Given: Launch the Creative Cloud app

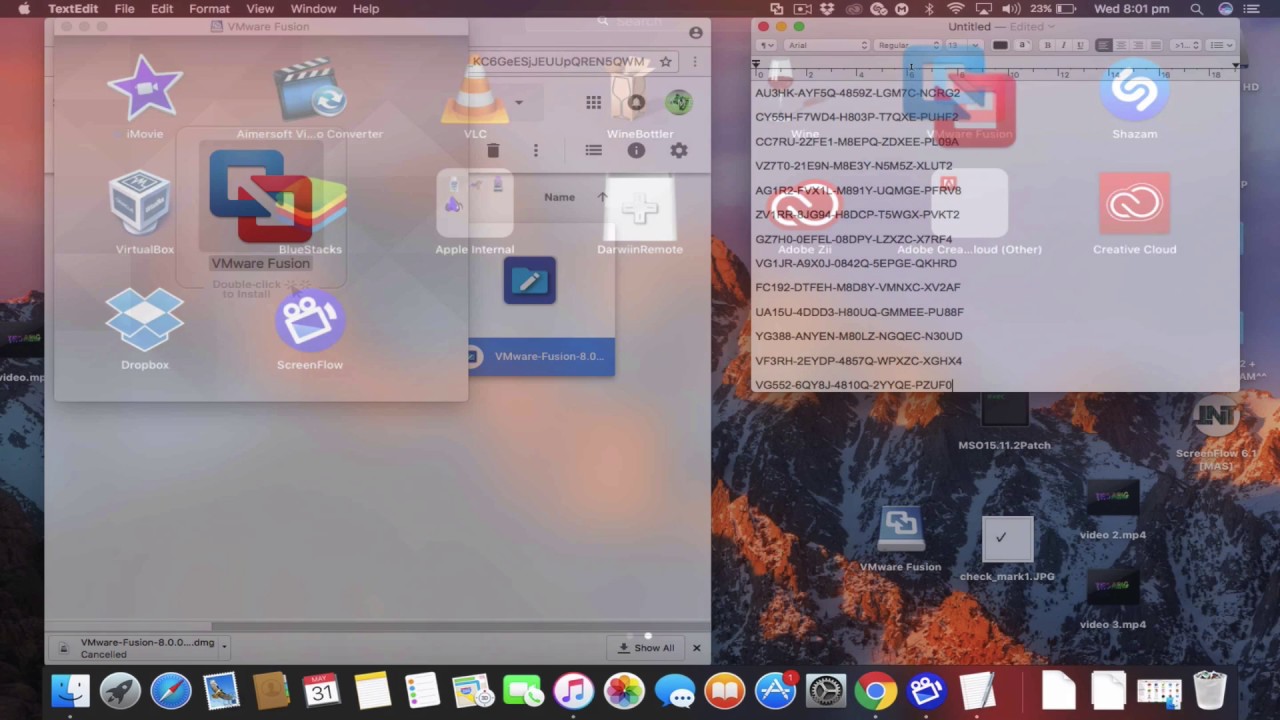Looking at the screenshot, I should coord(1134,205).
